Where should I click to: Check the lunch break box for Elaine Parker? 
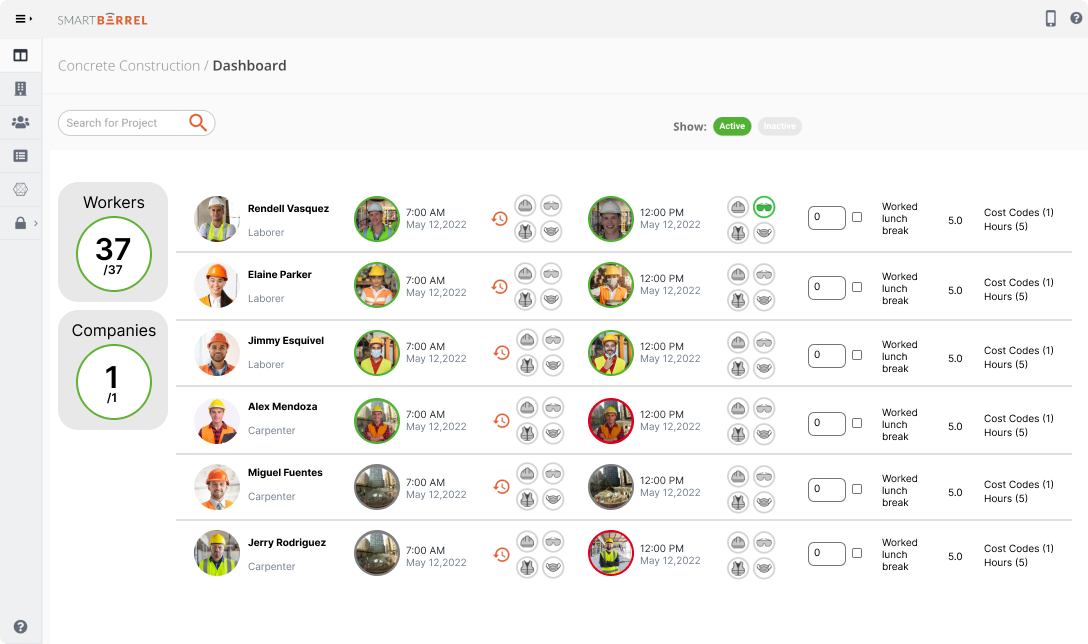pos(857,287)
